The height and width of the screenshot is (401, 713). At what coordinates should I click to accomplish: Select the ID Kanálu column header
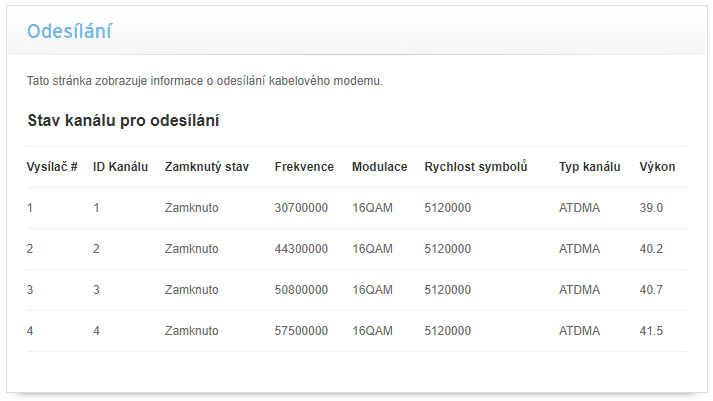[x=120, y=167]
